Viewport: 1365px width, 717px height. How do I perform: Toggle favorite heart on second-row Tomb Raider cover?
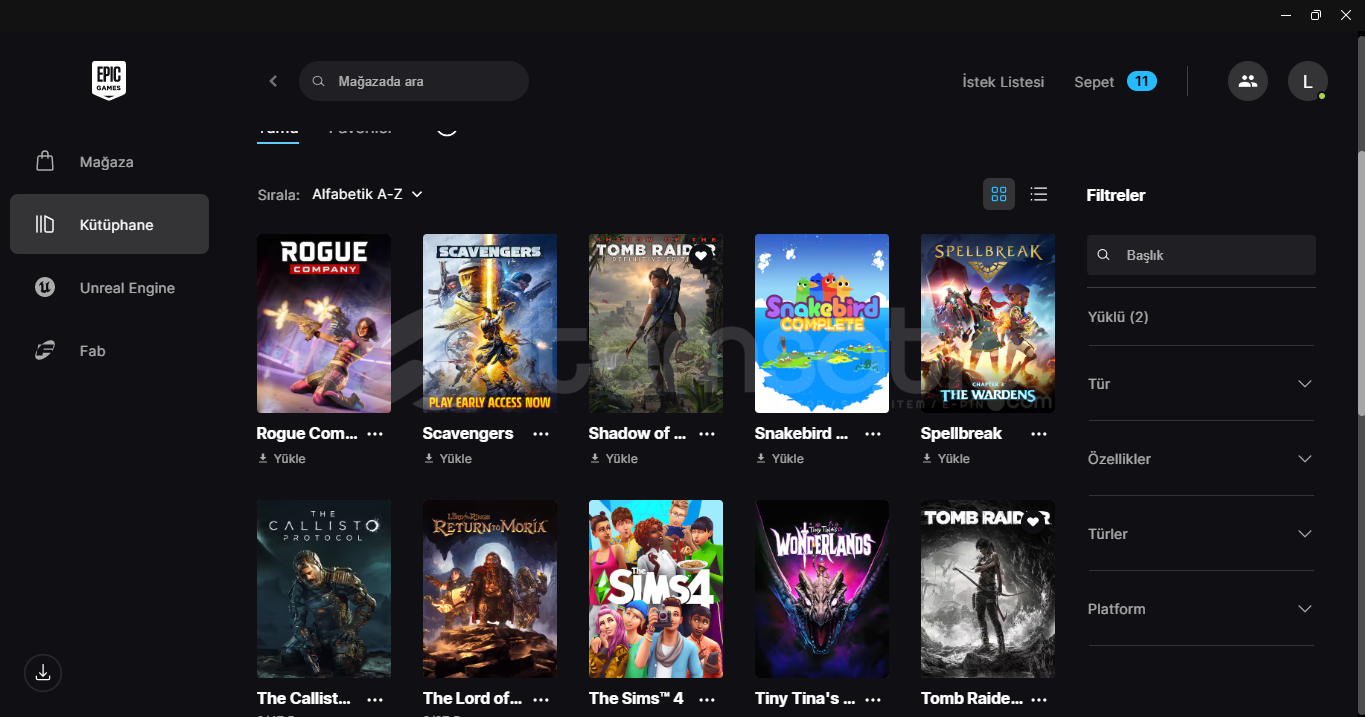pyautogui.click(x=1033, y=521)
